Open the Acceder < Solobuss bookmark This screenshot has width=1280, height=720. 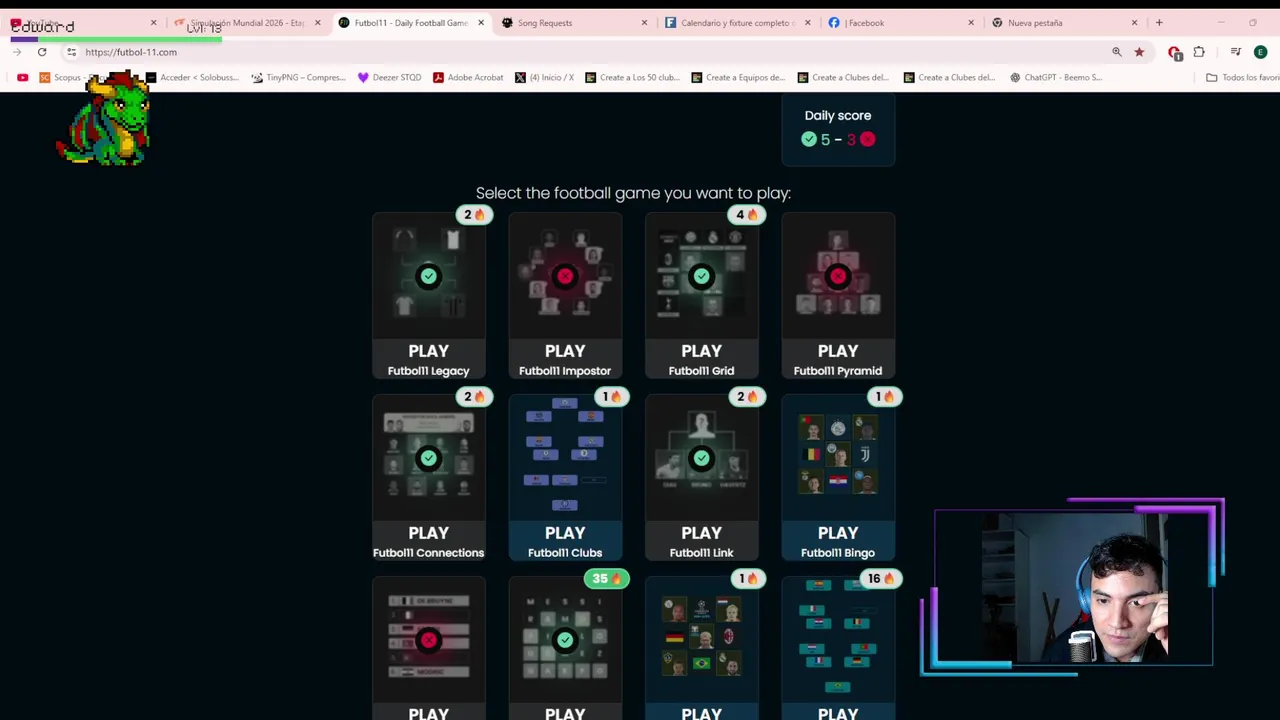[x=193, y=77]
